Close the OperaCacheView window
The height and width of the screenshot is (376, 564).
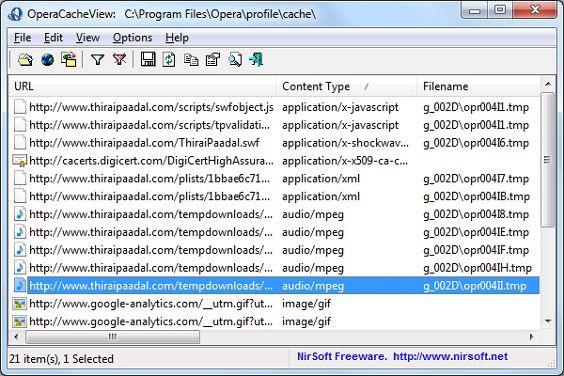tap(535, 10)
